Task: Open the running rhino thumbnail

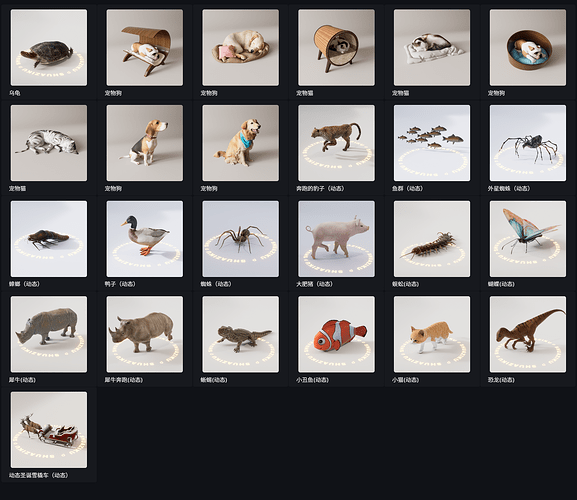Action: pyautogui.click(x=145, y=334)
